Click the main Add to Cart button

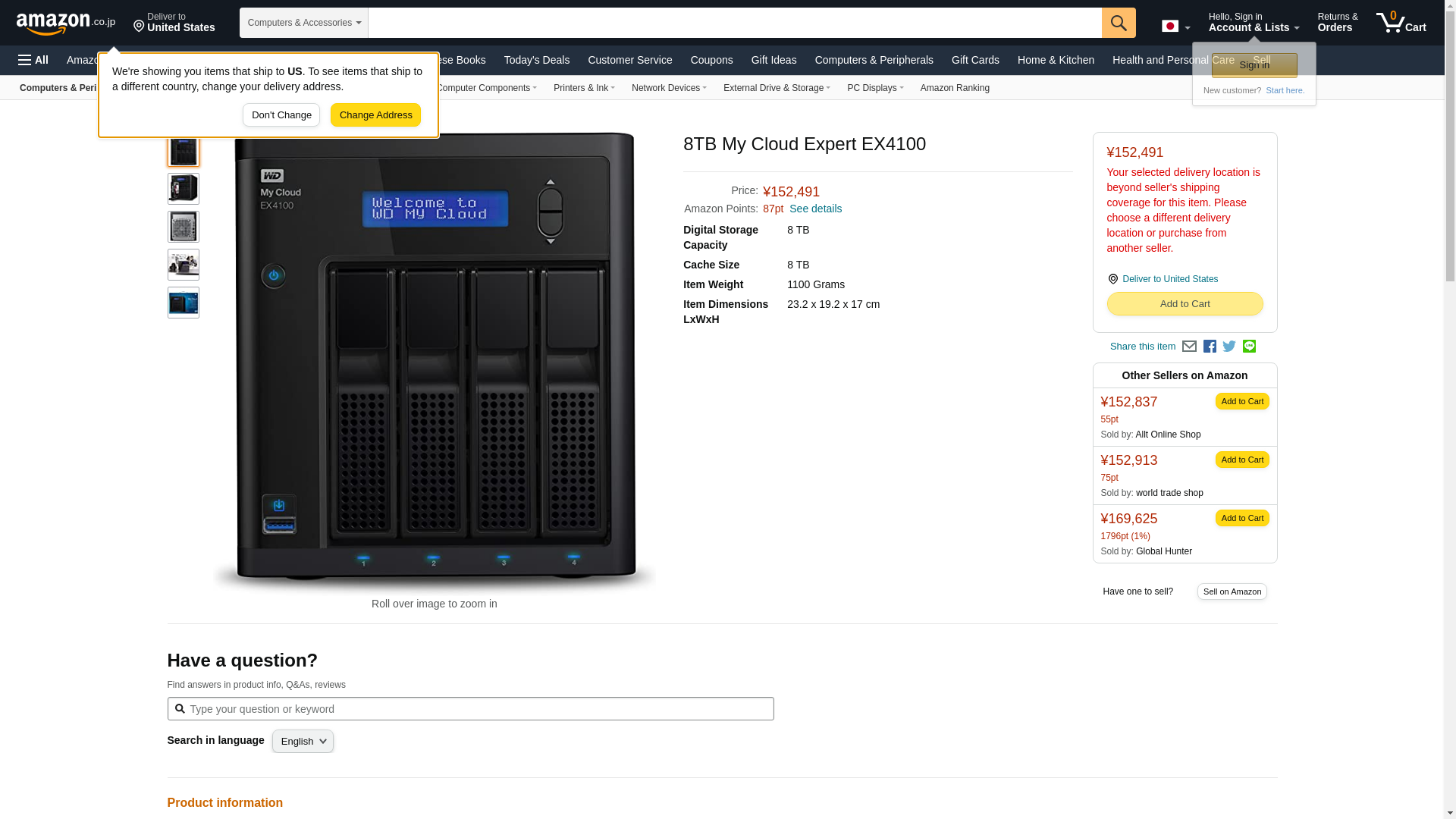1185,304
